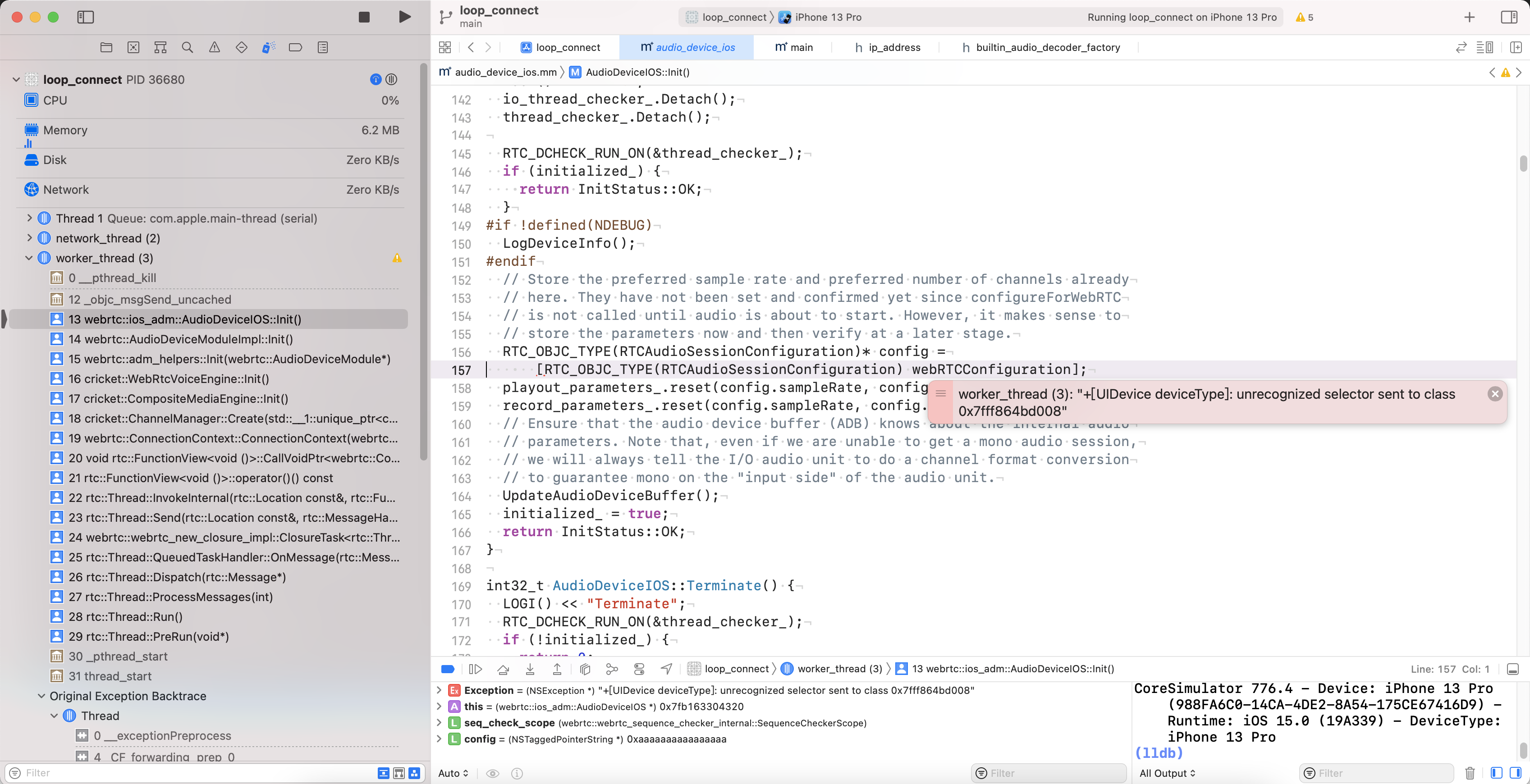
Task: Click the Stop button in the toolbar
Action: point(364,17)
